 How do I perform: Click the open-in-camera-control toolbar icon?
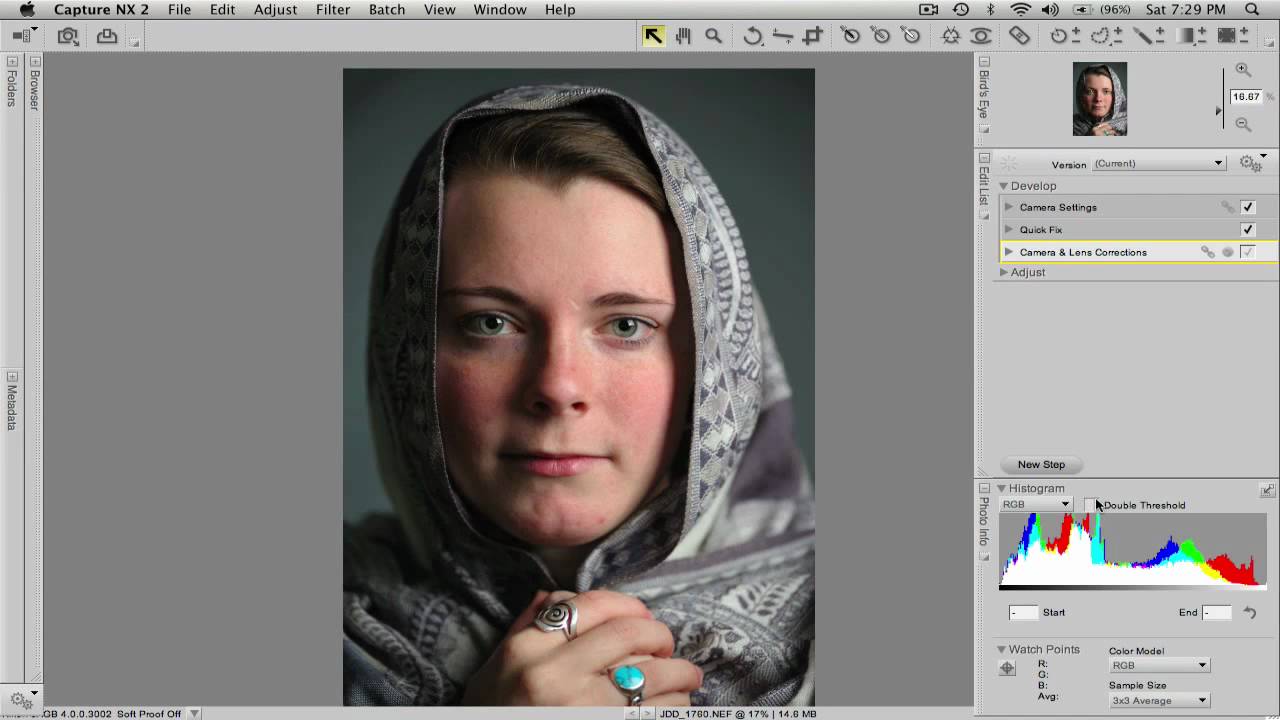coord(68,37)
